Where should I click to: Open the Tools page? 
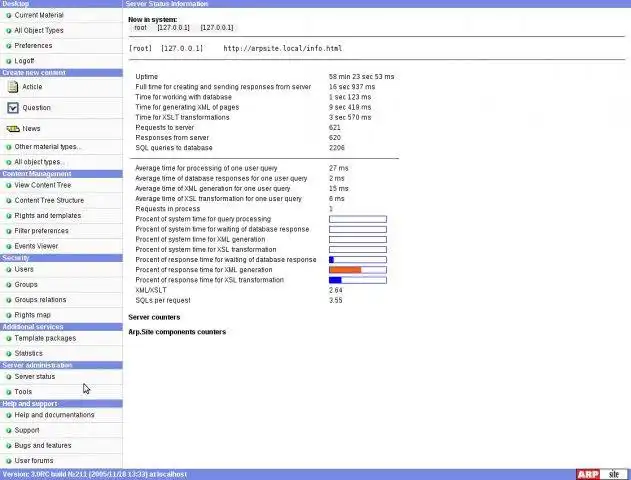(x=23, y=392)
